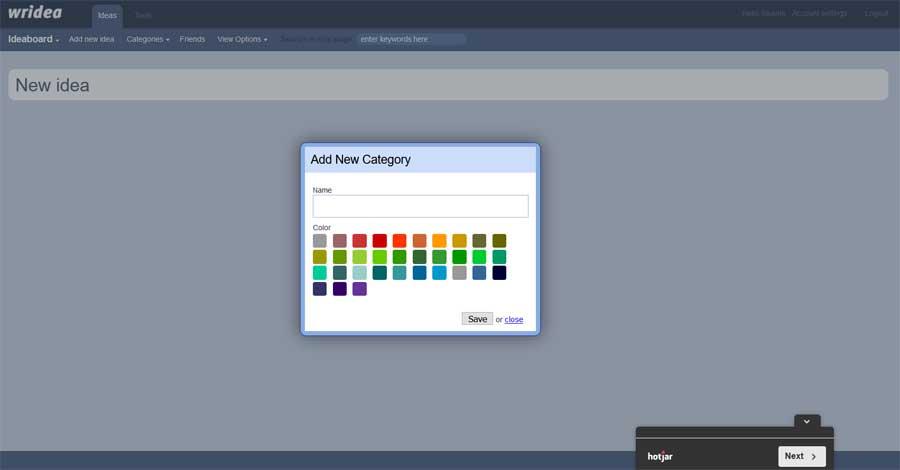Viewport: 900px width, 470px height.
Task: Pick the bright red color swatch
Action: pyautogui.click(x=379, y=240)
